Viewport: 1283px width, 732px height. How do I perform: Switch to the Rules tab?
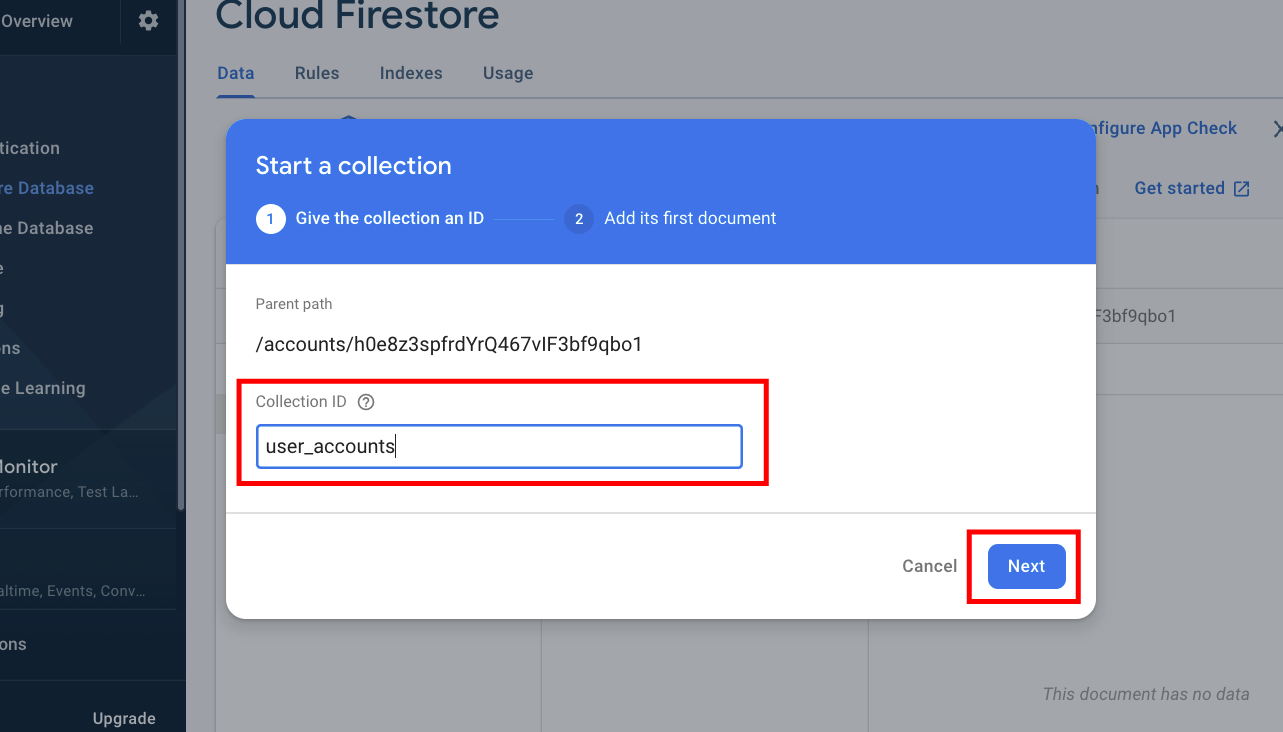click(x=317, y=73)
